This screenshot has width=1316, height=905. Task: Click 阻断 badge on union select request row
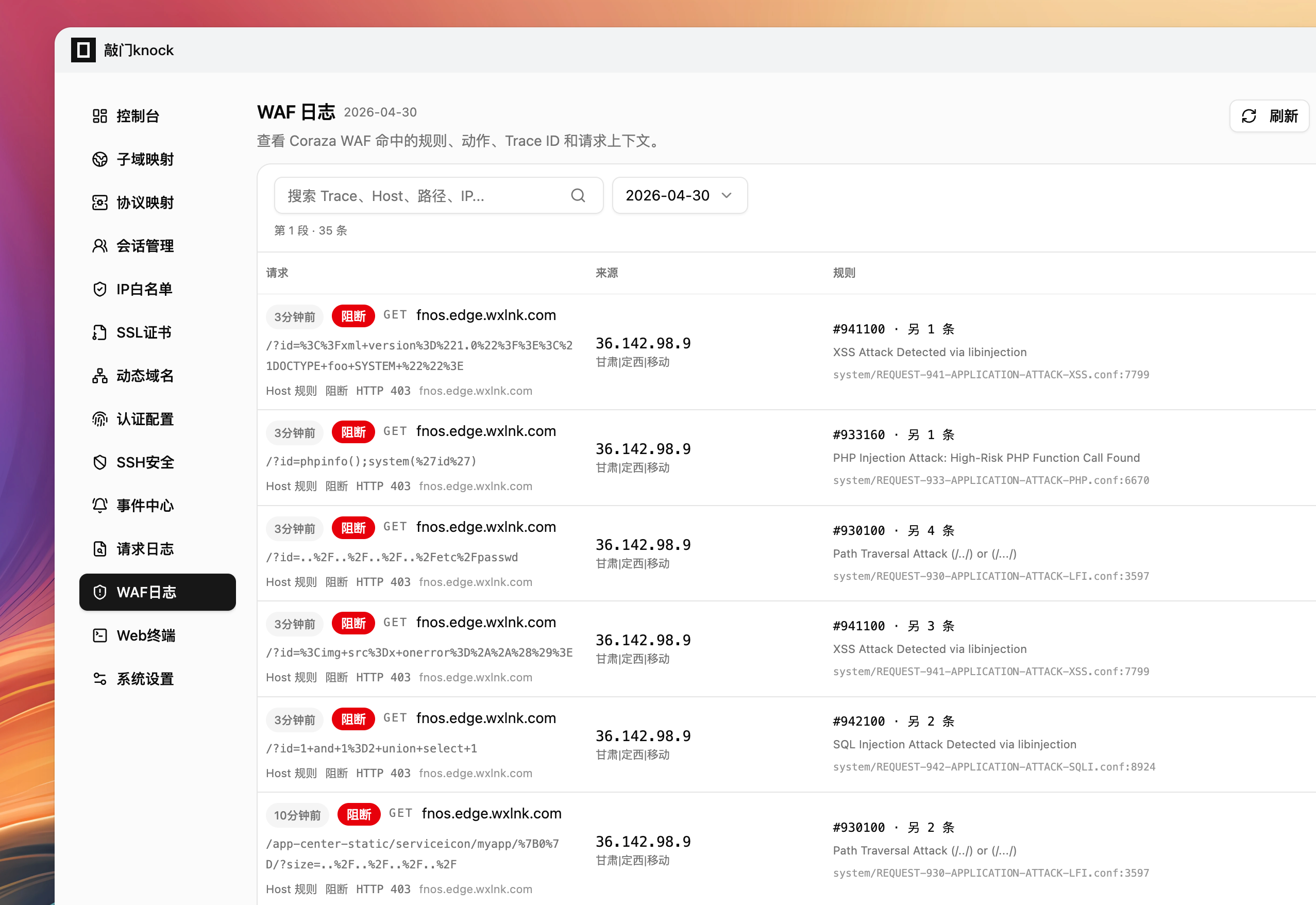(x=353, y=719)
